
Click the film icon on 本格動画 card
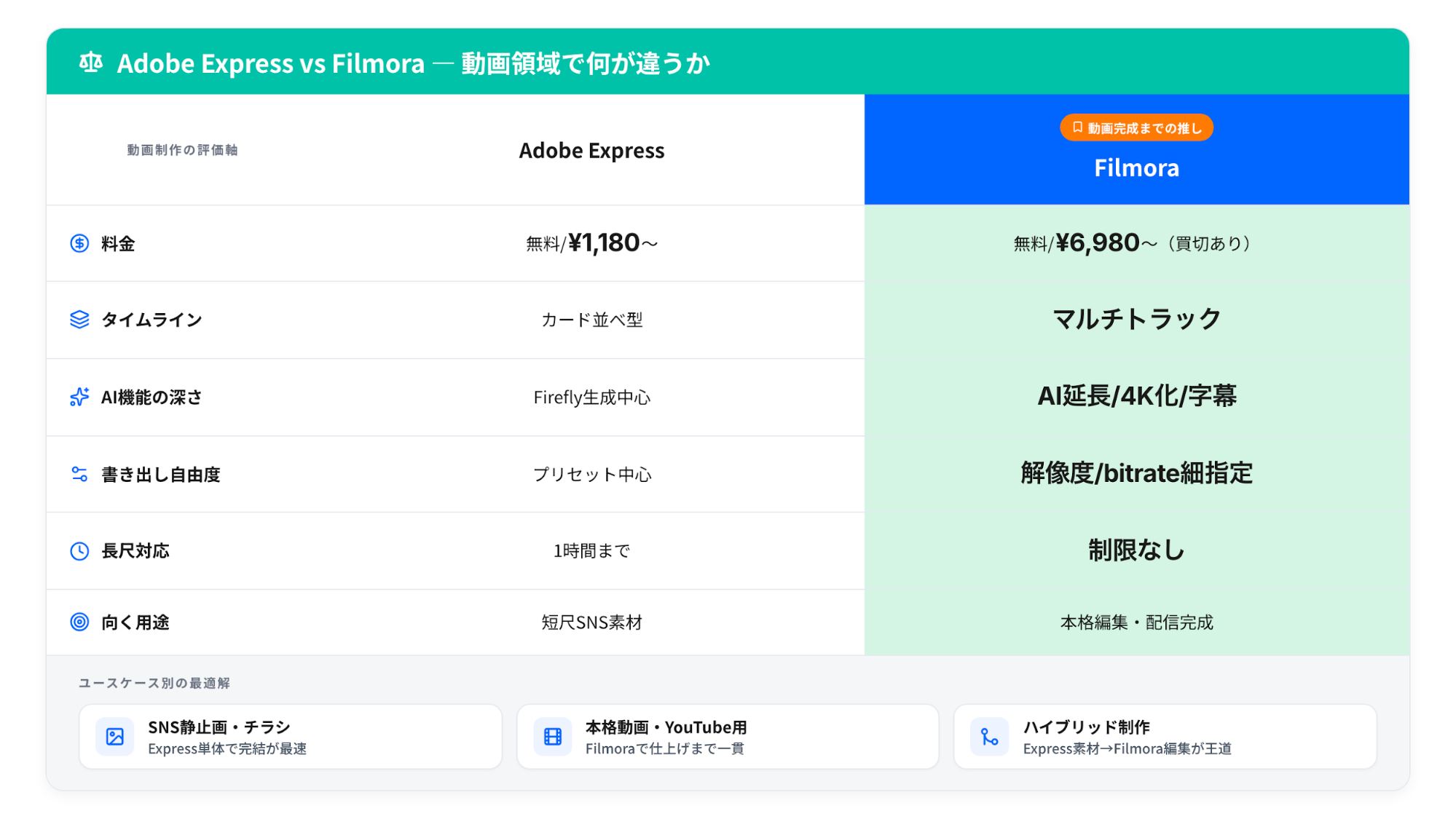[x=553, y=737]
